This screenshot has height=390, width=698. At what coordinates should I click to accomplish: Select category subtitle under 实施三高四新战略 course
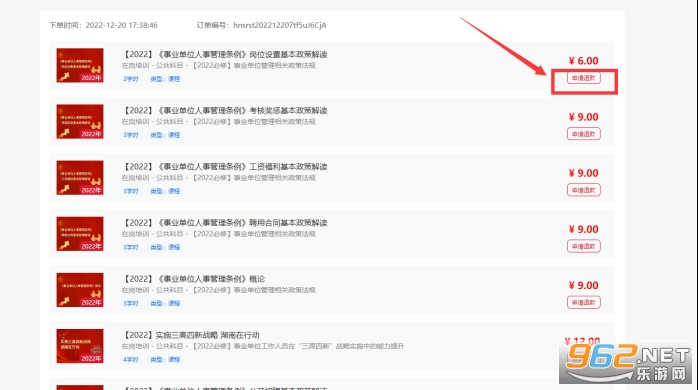tap(263, 346)
